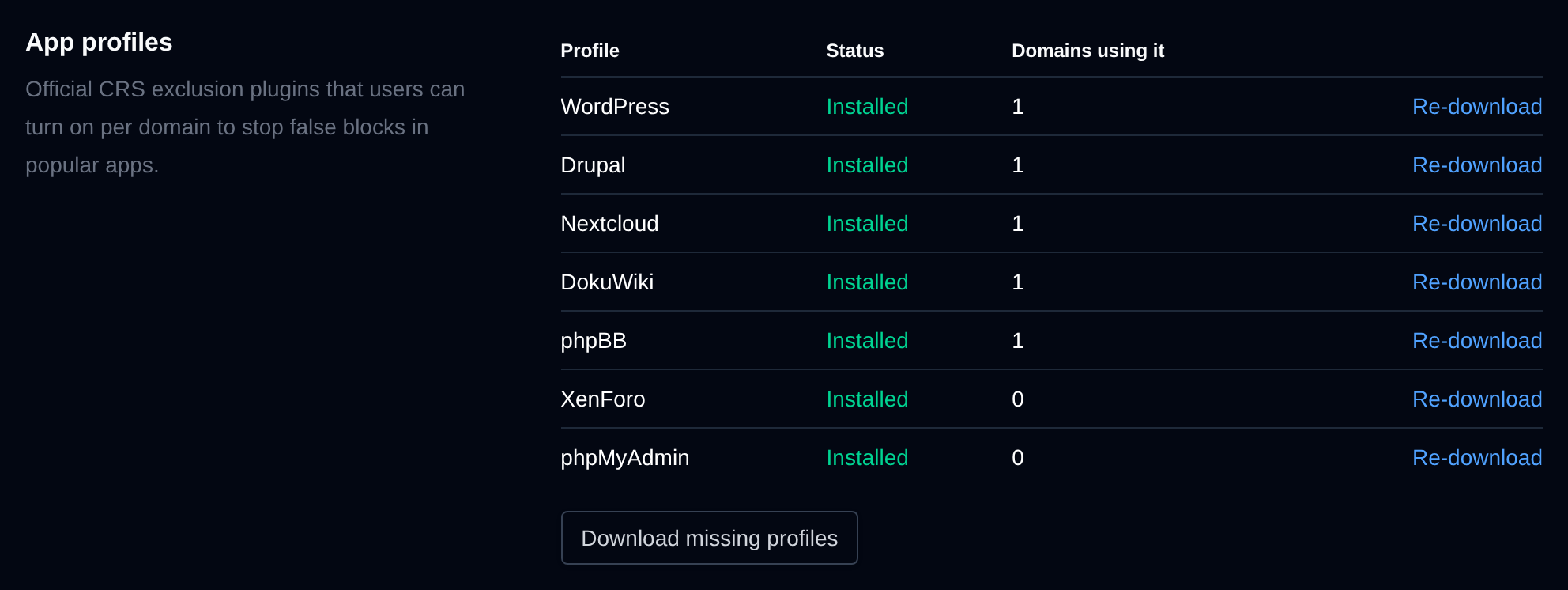
Task: Click the domain count for phpBB
Action: (1018, 341)
